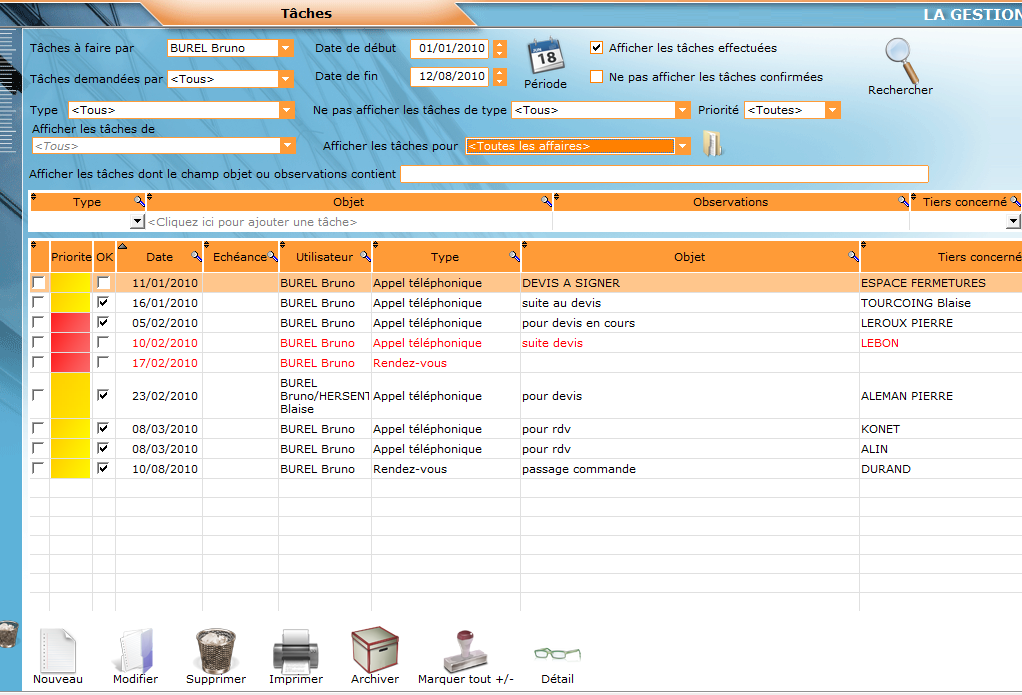Click search icon in Echéance column header
The width and height of the screenshot is (1022, 695).
(272, 256)
